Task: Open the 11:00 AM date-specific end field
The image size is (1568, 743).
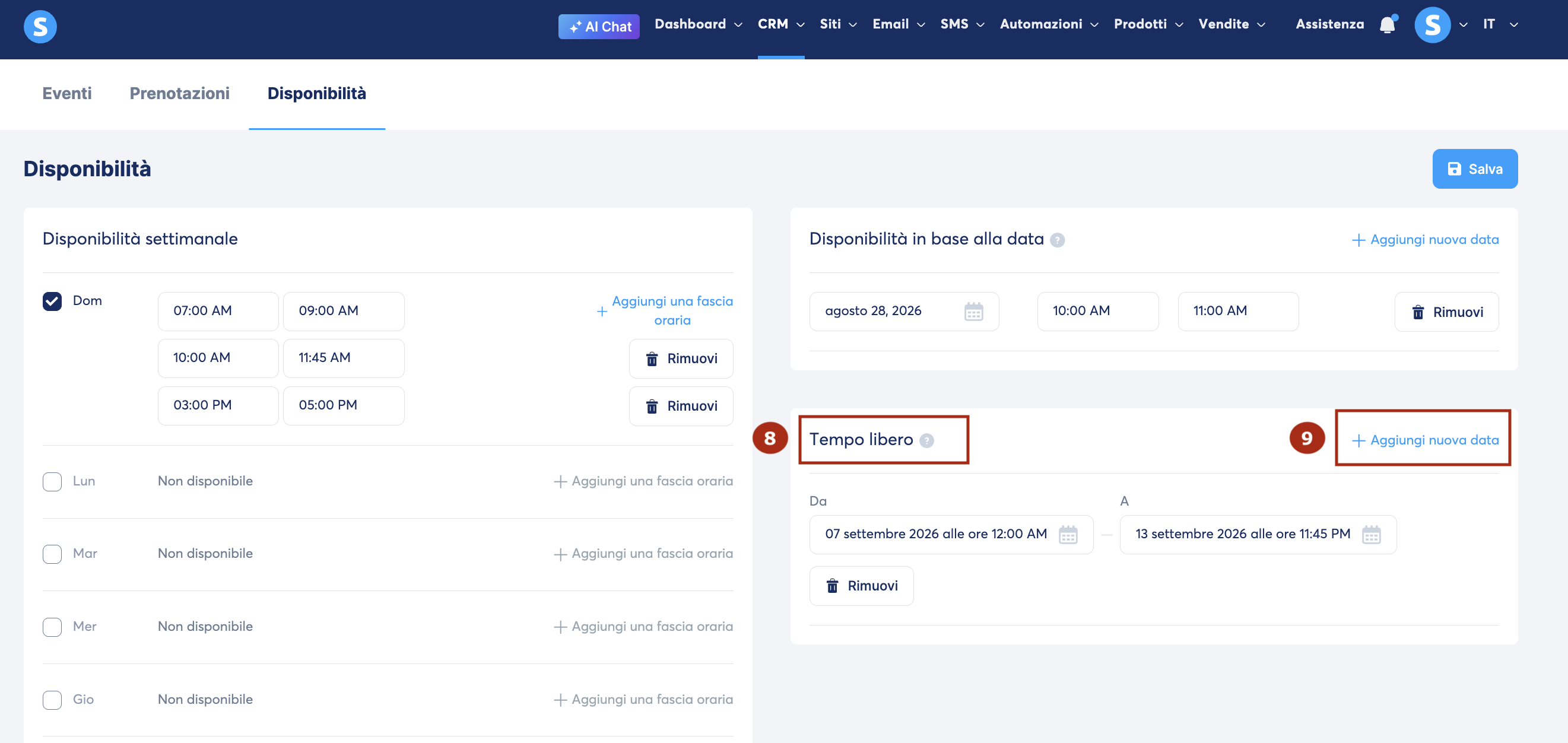Action: tap(1237, 311)
